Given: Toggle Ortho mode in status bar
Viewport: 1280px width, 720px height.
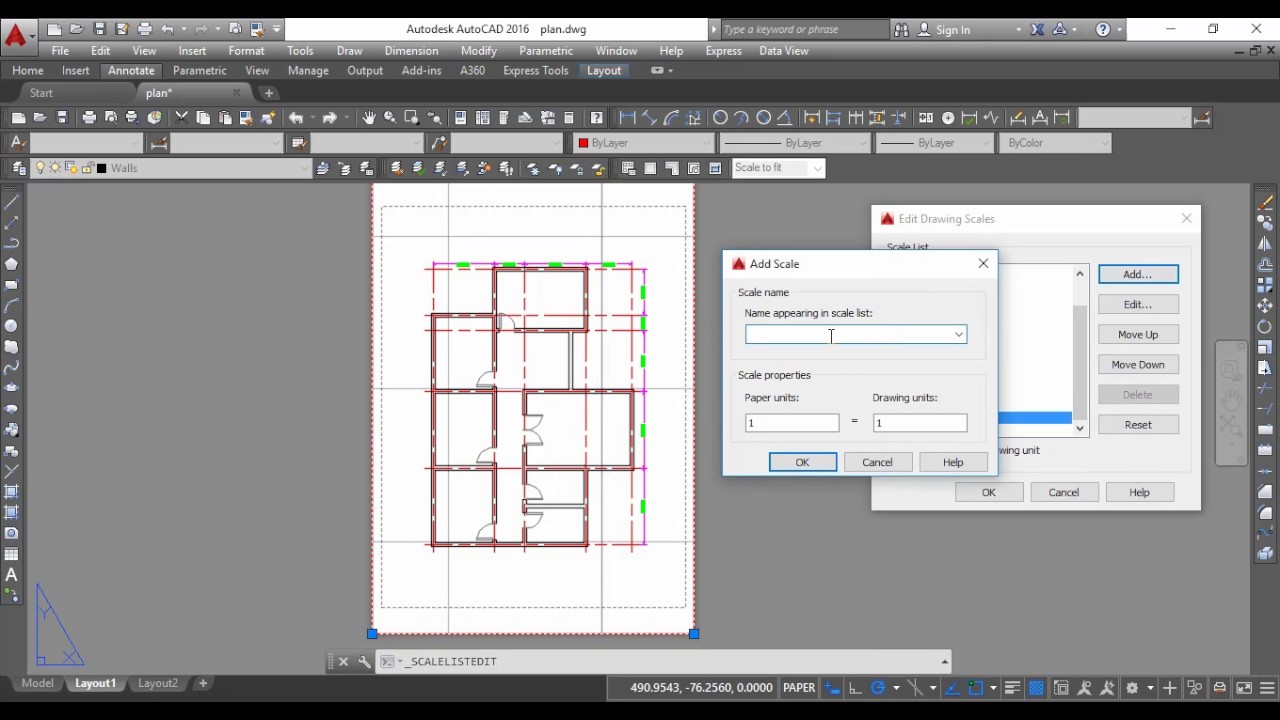Looking at the screenshot, I should pyautogui.click(x=855, y=688).
